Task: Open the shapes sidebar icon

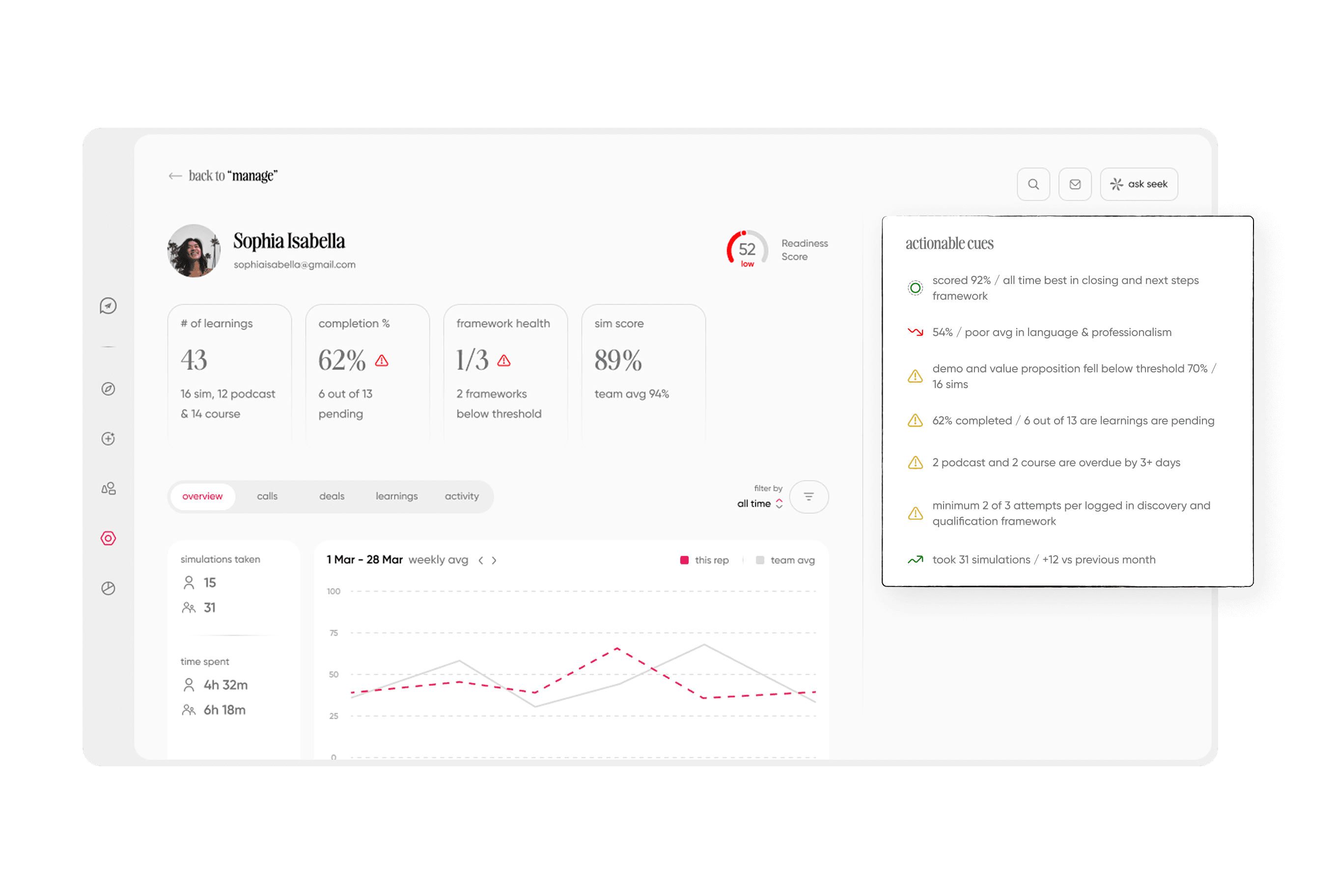Action: (108, 488)
